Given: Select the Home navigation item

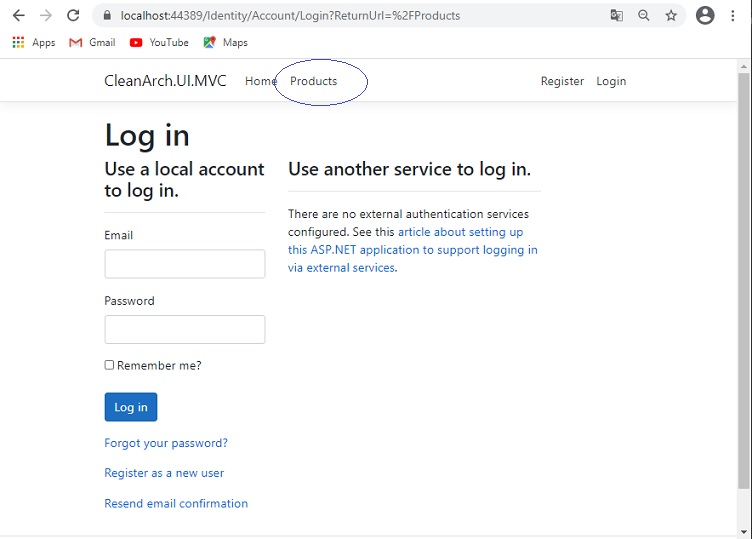Looking at the screenshot, I should [260, 81].
